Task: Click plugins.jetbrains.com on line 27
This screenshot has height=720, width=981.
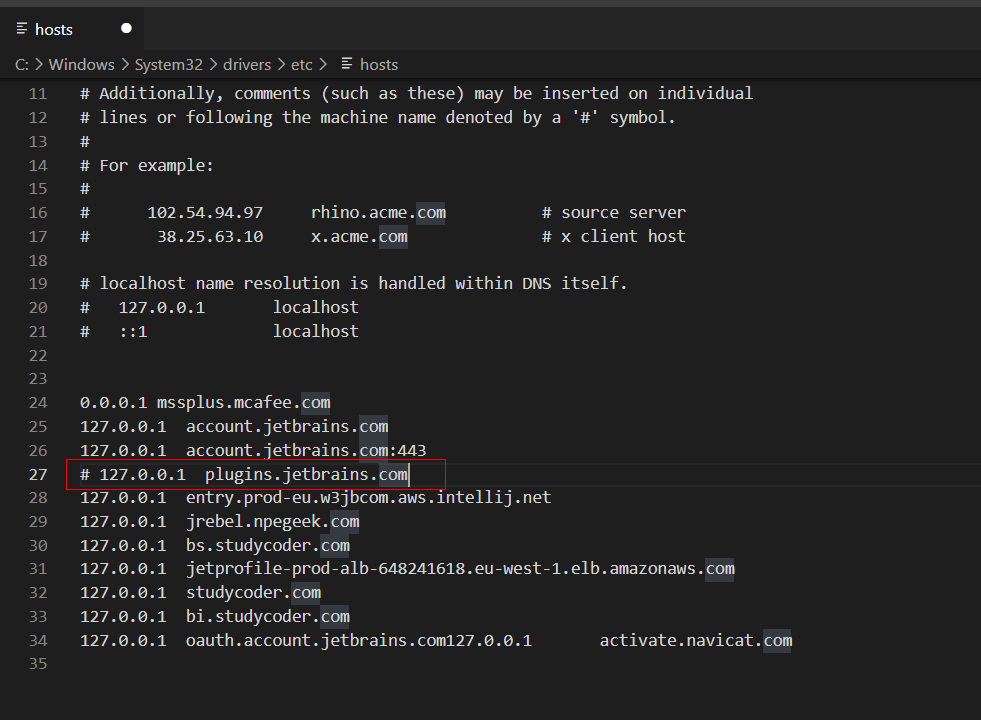Action: click(x=307, y=475)
